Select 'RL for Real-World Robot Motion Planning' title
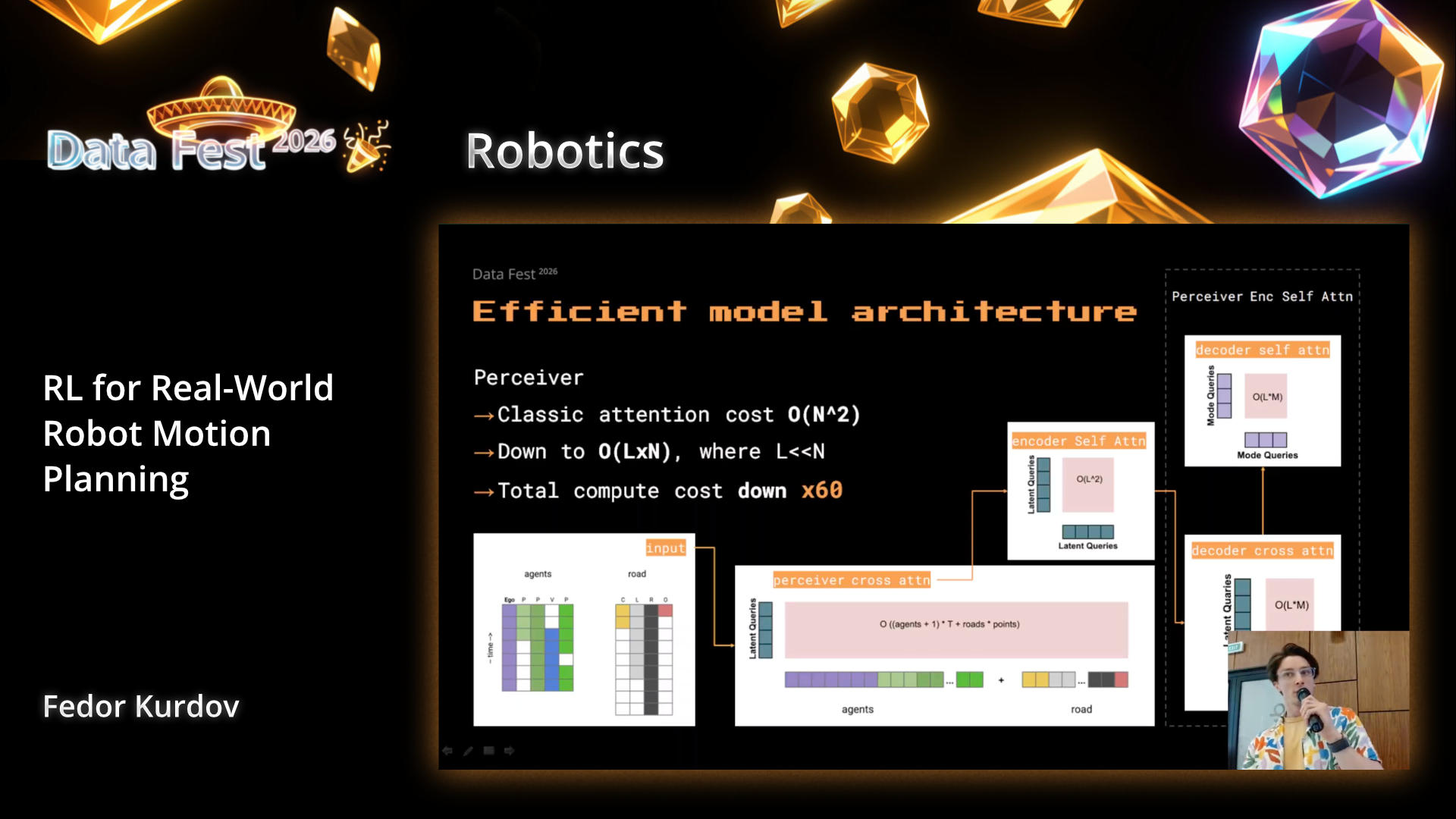Image resolution: width=1456 pixels, height=819 pixels. click(188, 434)
